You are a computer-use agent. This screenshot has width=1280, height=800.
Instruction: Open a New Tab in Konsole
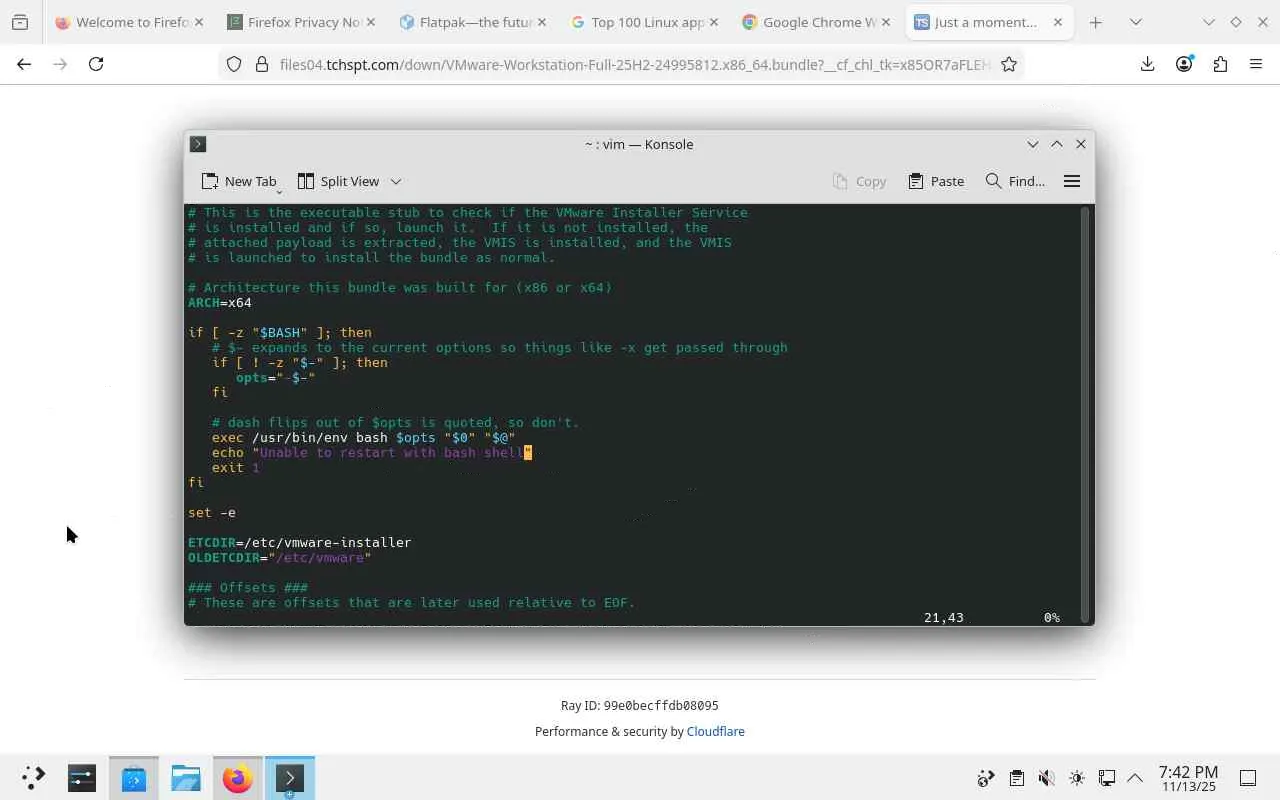point(238,181)
